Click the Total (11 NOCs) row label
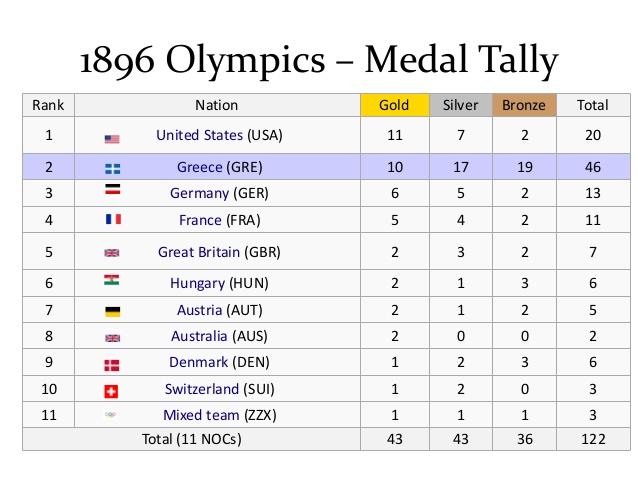This screenshot has height=479, width=638. click(192, 439)
